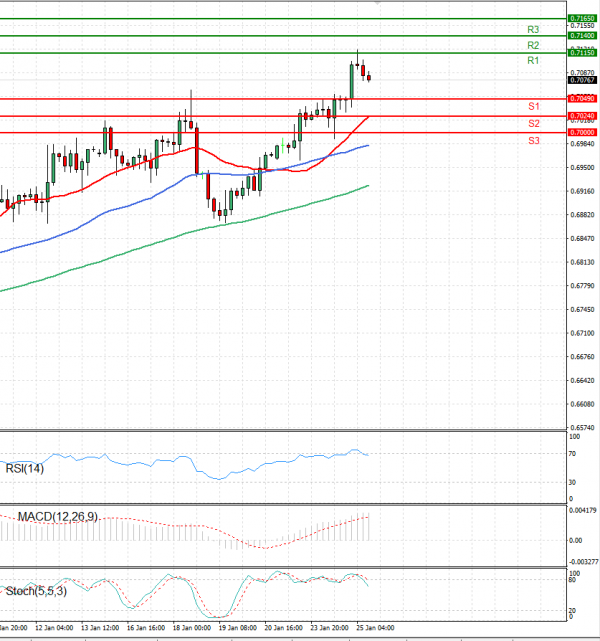Click the 23 Jan 20:00 time label
Image resolution: width=600 pixels, height=641 pixels.
click(x=329, y=628)
